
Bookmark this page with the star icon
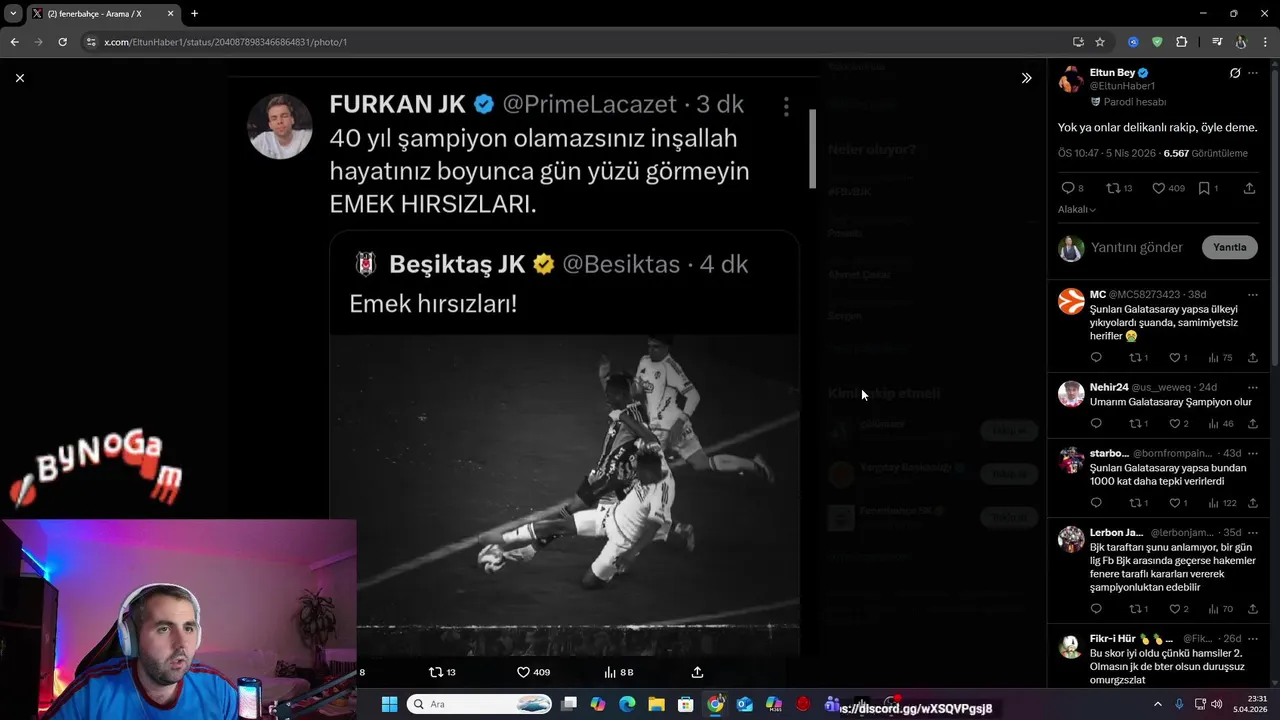coord(1100,42)
